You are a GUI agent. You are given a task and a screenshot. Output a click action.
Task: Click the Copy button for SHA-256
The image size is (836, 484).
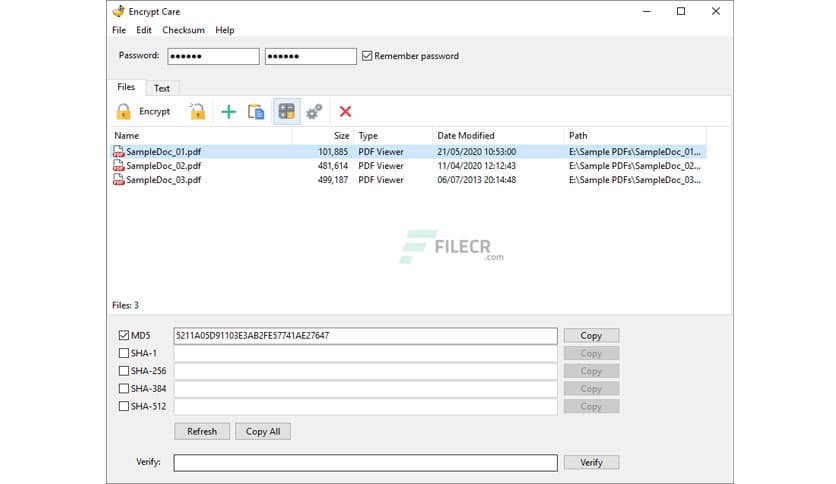point(591,370)
